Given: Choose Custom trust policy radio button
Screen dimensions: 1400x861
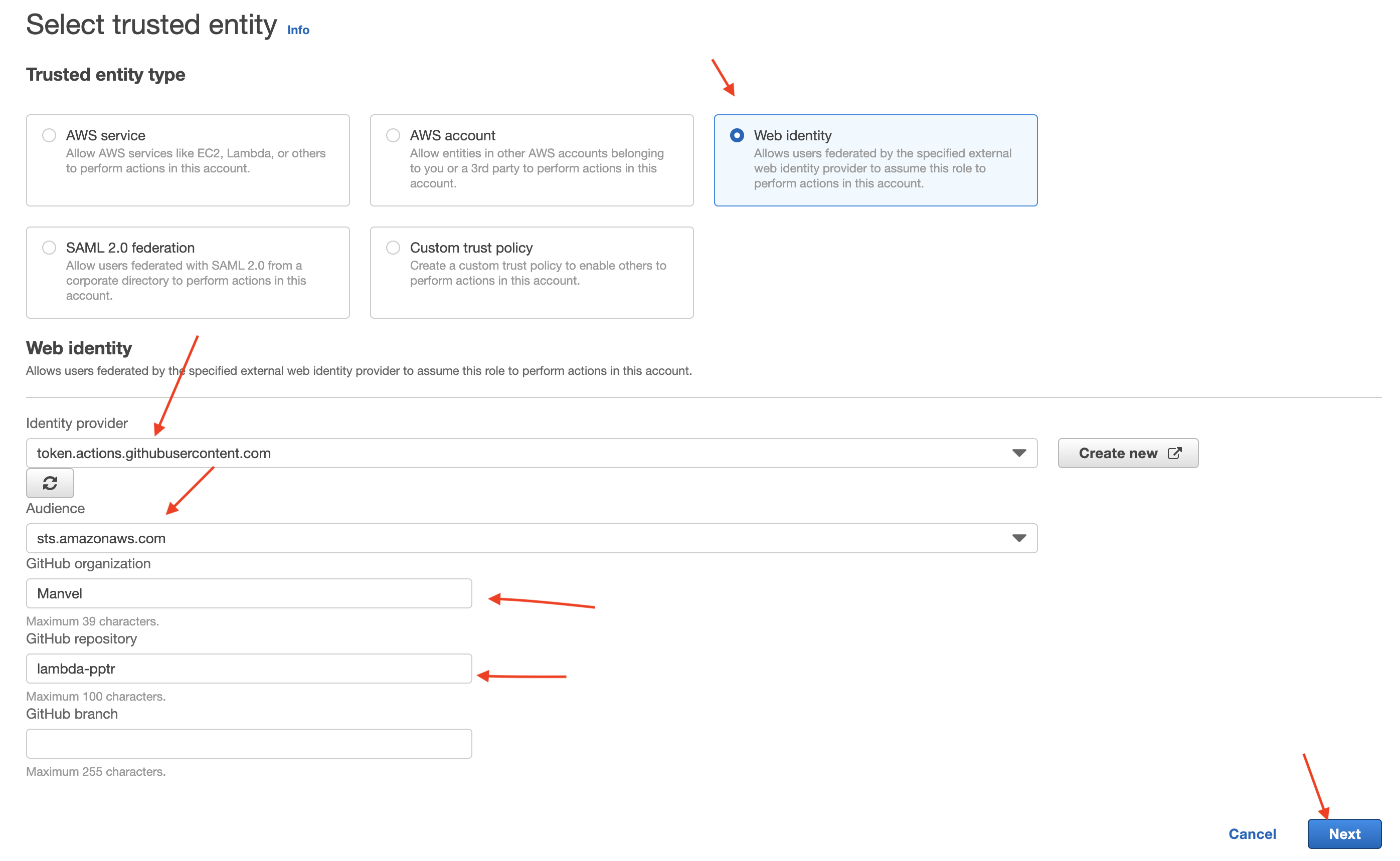Looking at the screenshot, I should [x=393, y=247].
